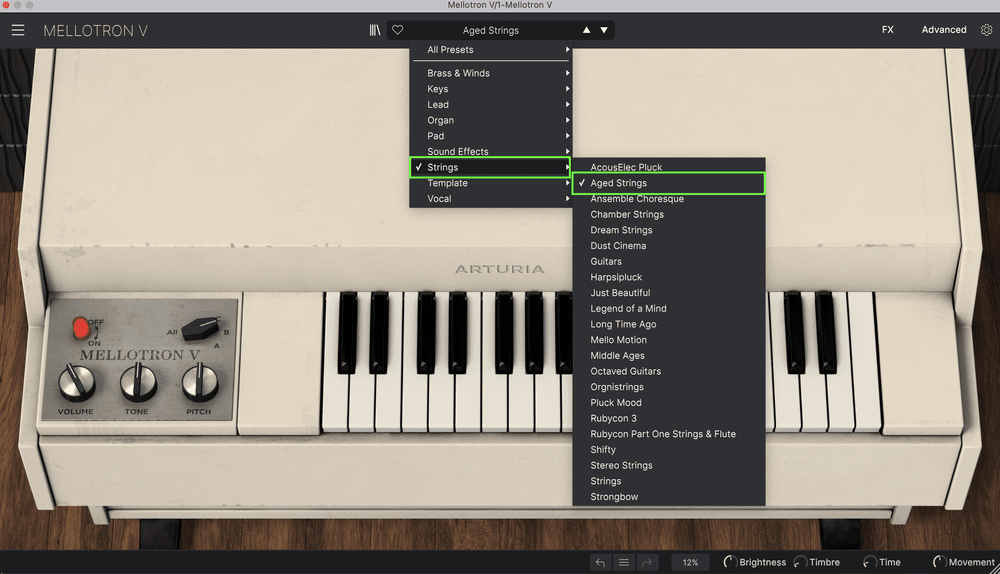Open the edit history list icon
Image resolution: width=1000 pixels, height=574 pixels.
(624, 563)
